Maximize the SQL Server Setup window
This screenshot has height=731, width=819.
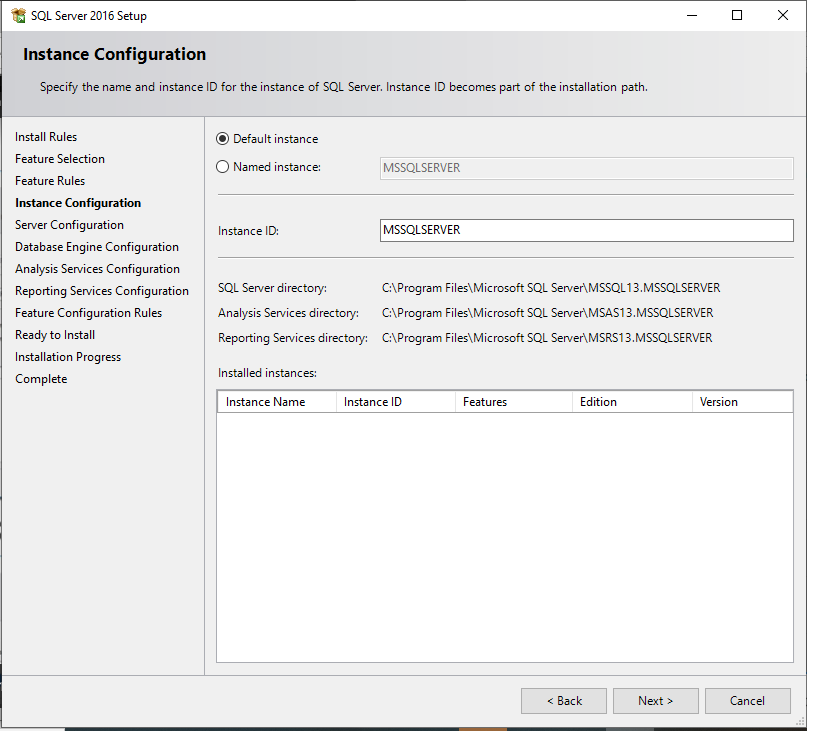click(x=737, y=16)
